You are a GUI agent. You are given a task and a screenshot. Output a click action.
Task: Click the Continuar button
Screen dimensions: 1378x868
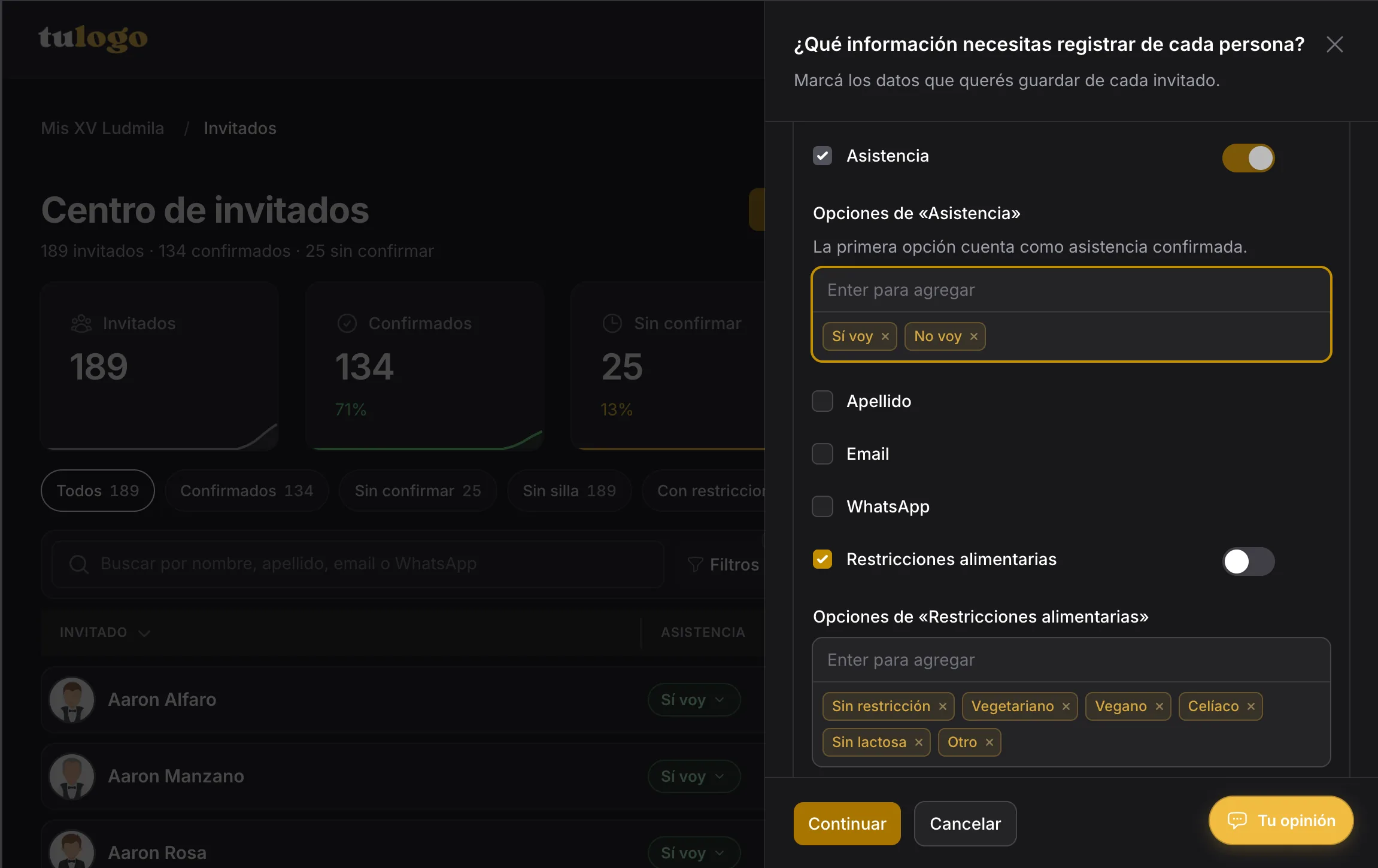[x=847, y=824]
